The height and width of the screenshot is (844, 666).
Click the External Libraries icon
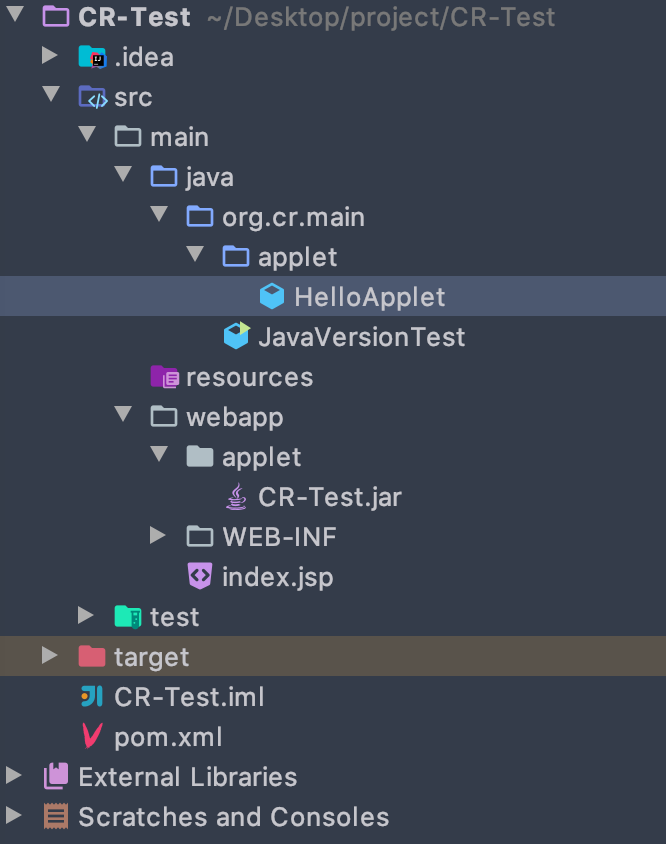pyautogui.click(x=56, y=777)
